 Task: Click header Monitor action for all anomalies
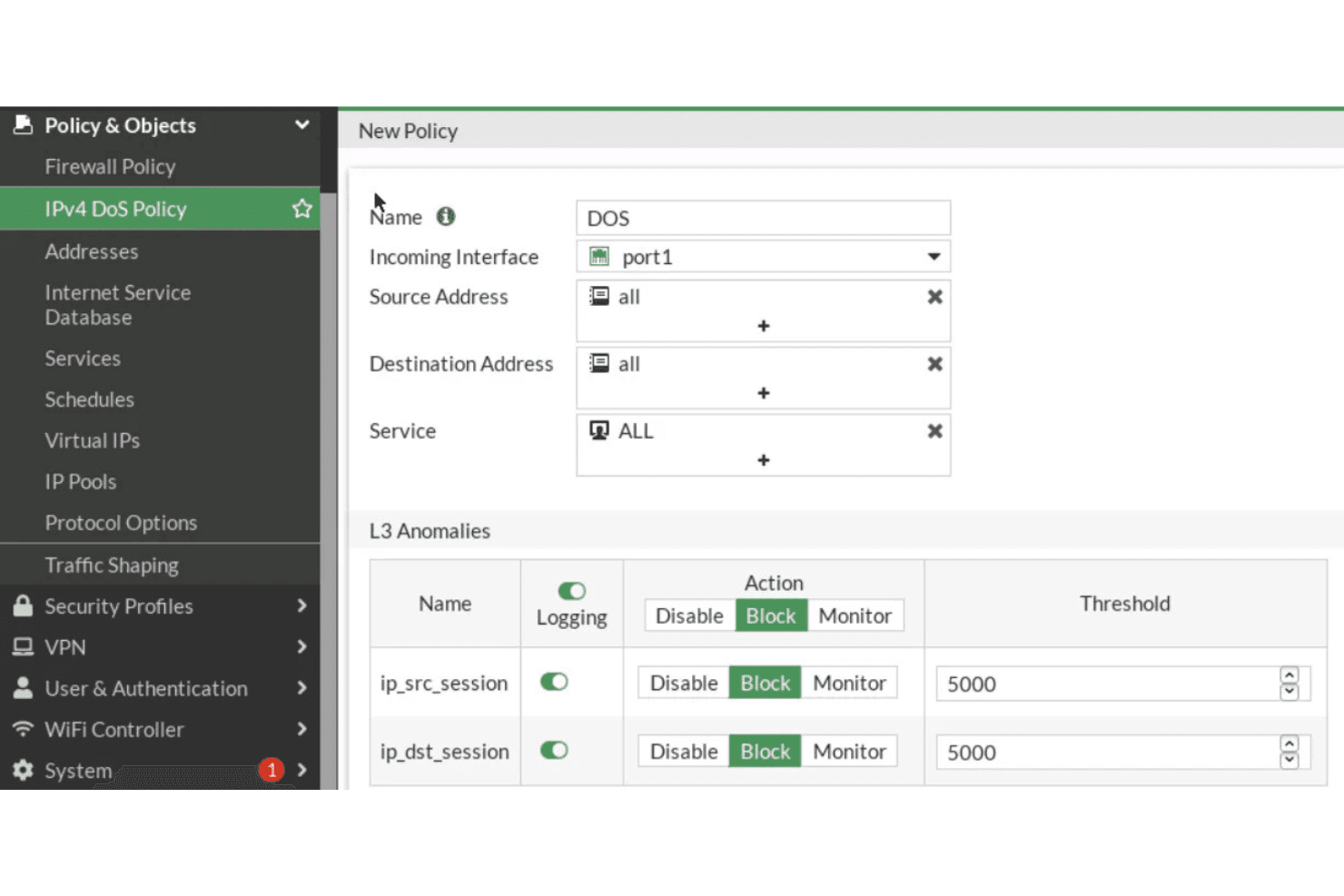coord(855,615)
